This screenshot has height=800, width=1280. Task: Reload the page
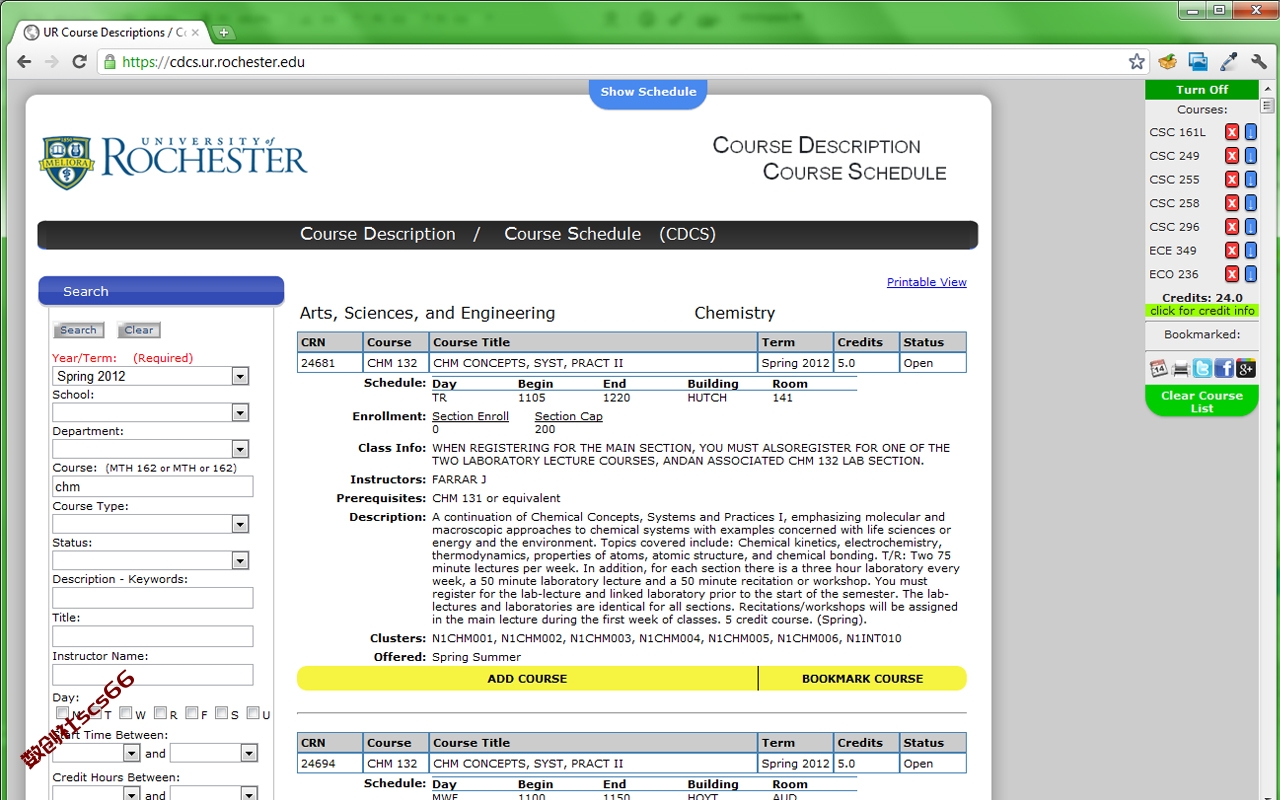(80, 62)
